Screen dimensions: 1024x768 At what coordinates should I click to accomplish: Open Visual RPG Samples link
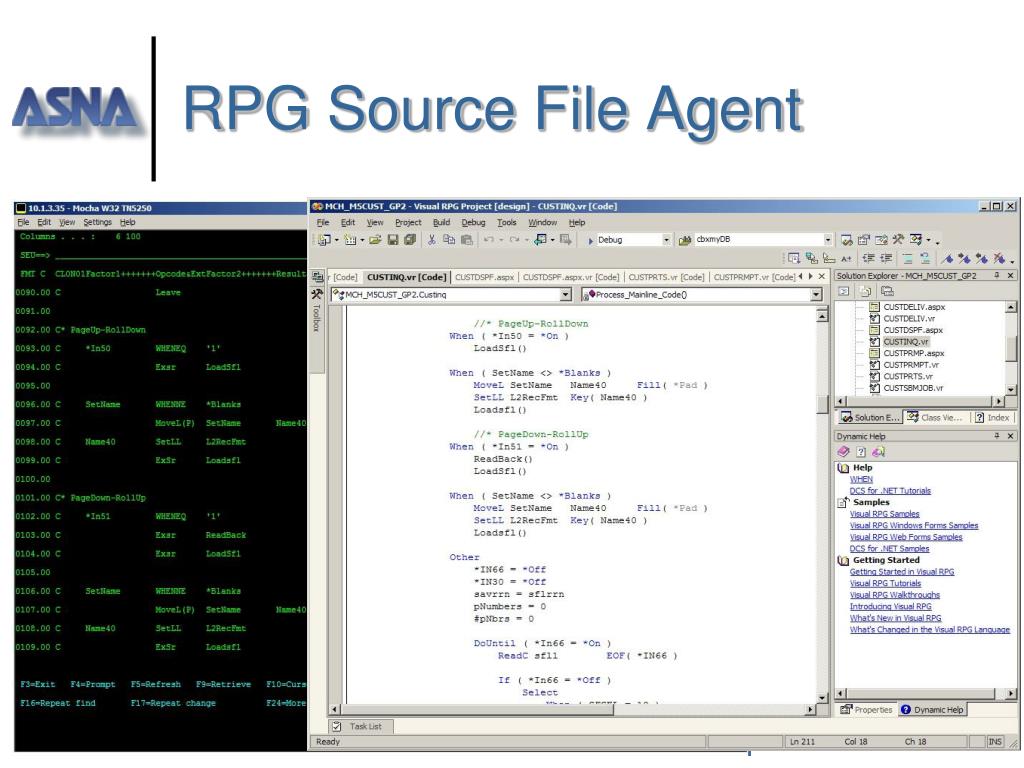pyautogui.click(x=884, y=514)
